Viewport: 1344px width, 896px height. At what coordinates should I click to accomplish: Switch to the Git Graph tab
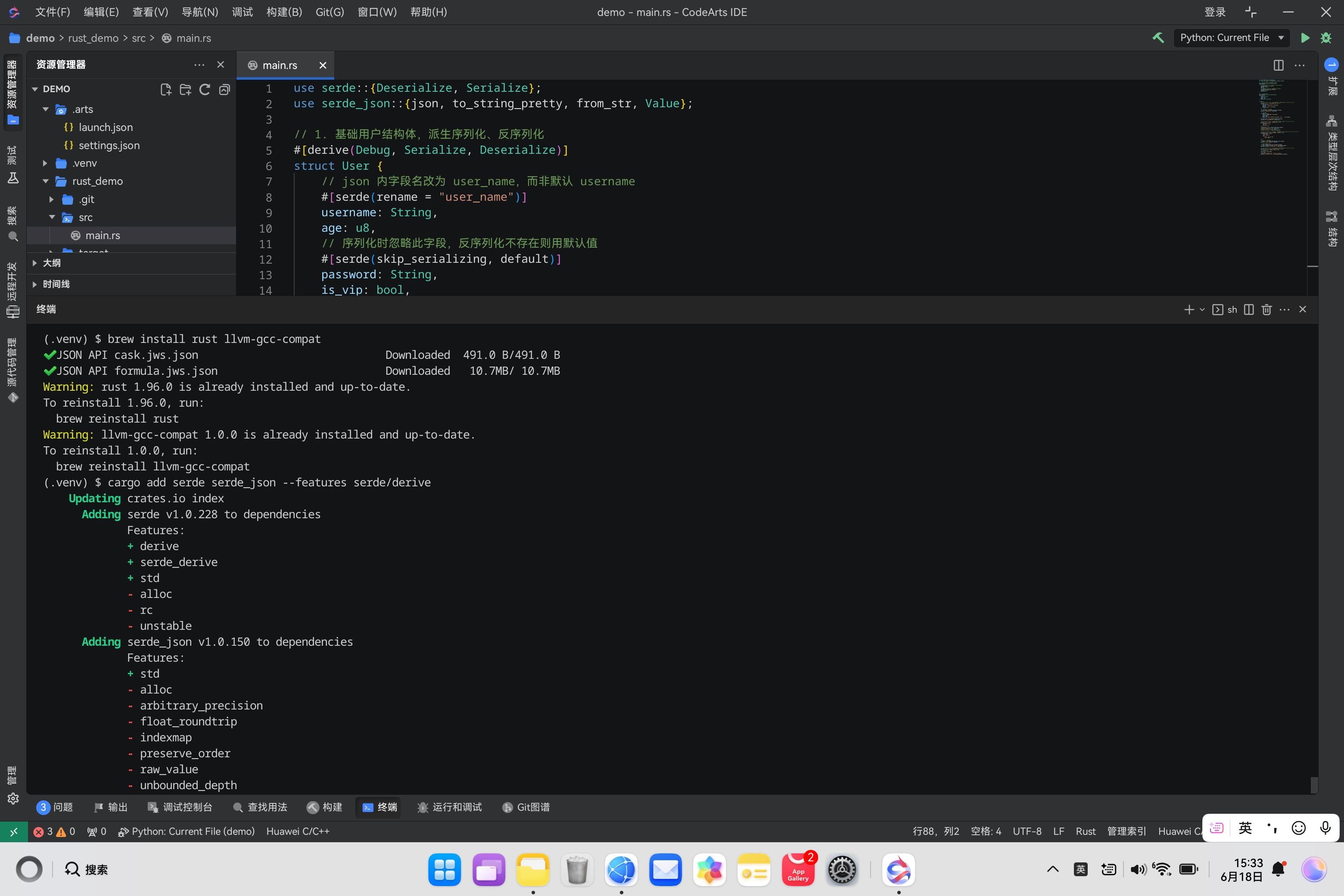click(526, 807)
